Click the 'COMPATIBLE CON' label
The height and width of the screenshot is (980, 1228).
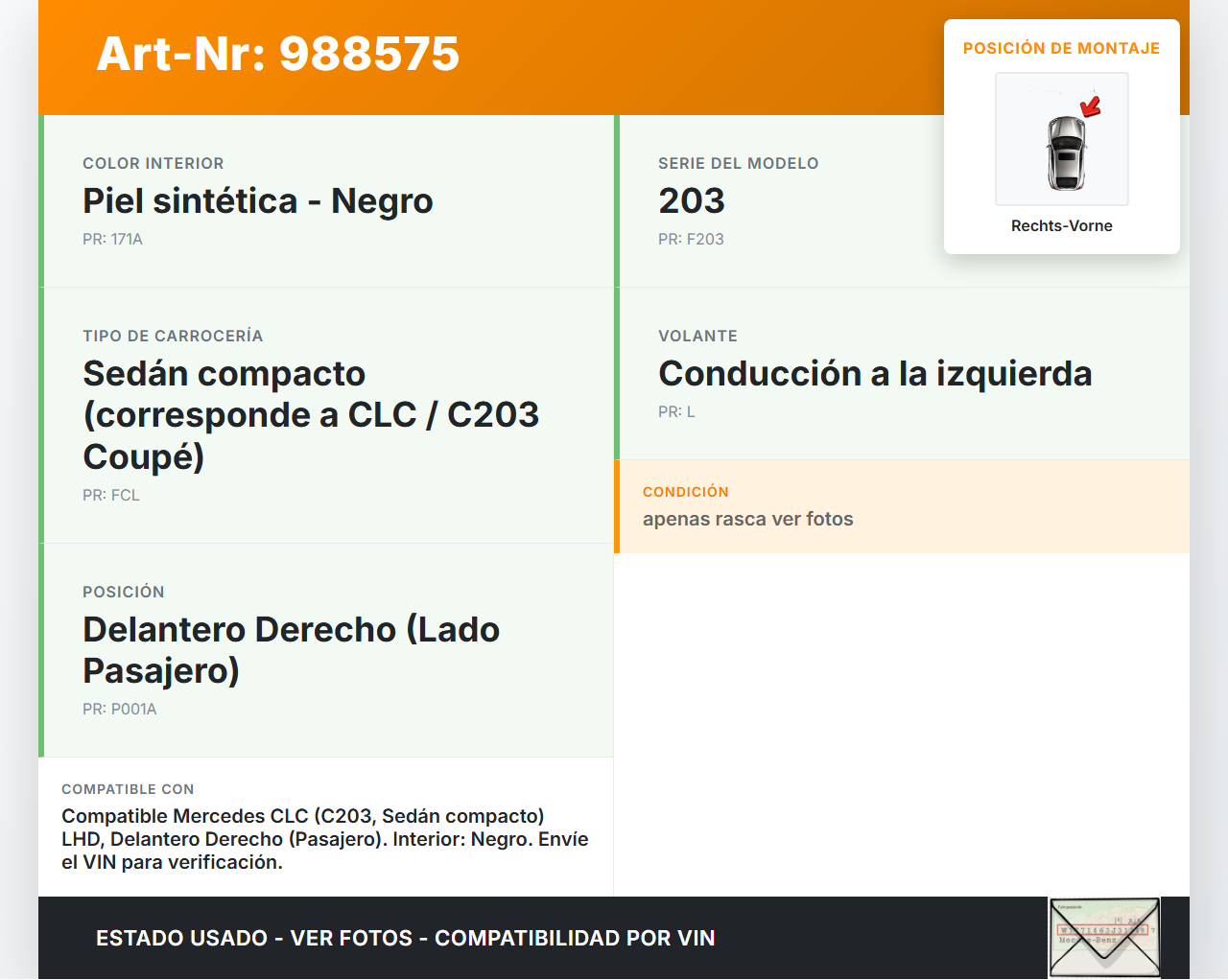(x=128, y=789)
